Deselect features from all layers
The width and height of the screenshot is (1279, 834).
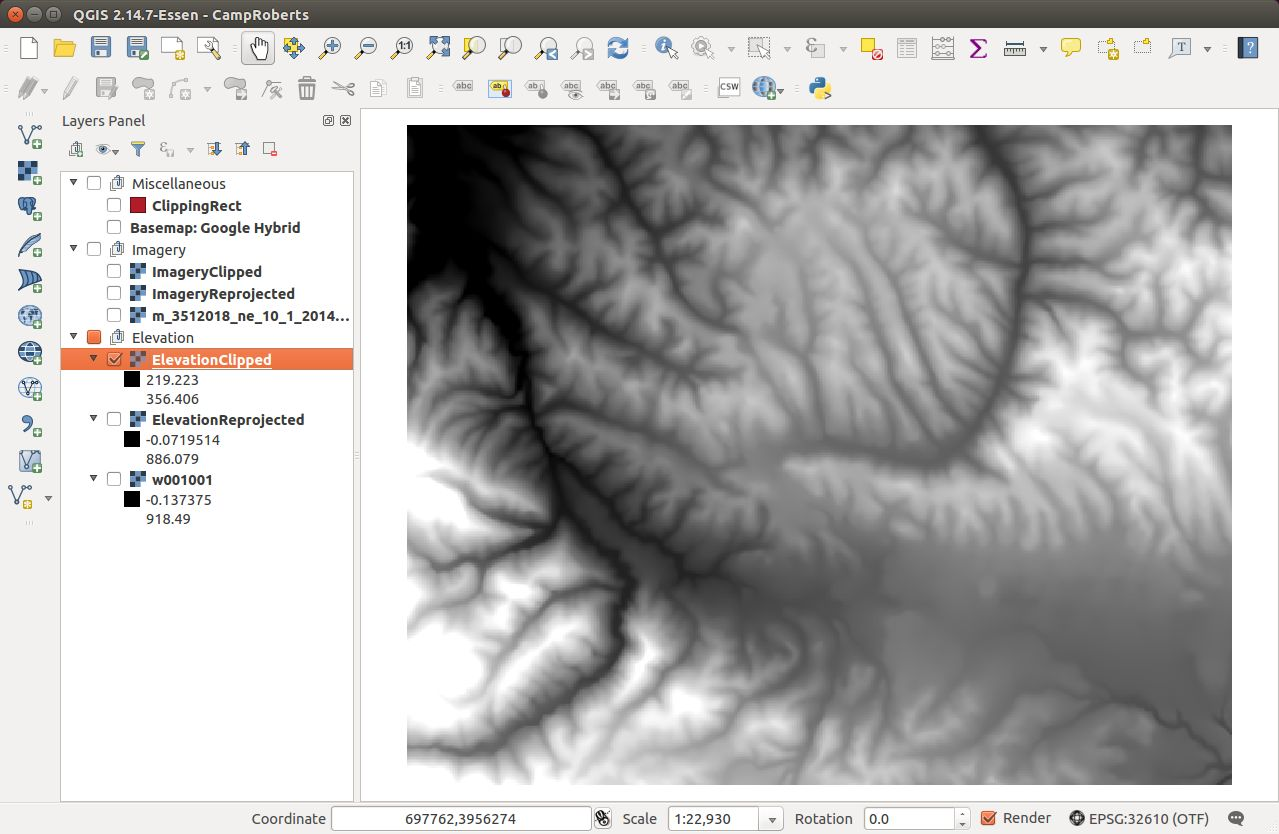870,47
